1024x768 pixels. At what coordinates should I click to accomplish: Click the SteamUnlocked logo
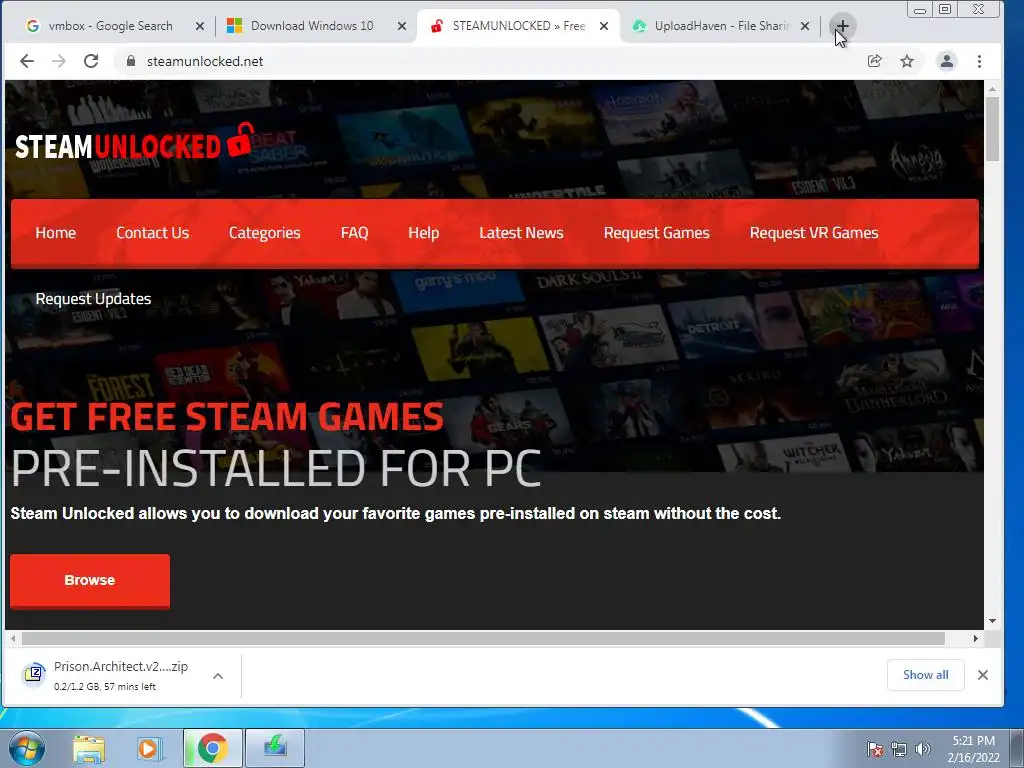click(134, 142)
